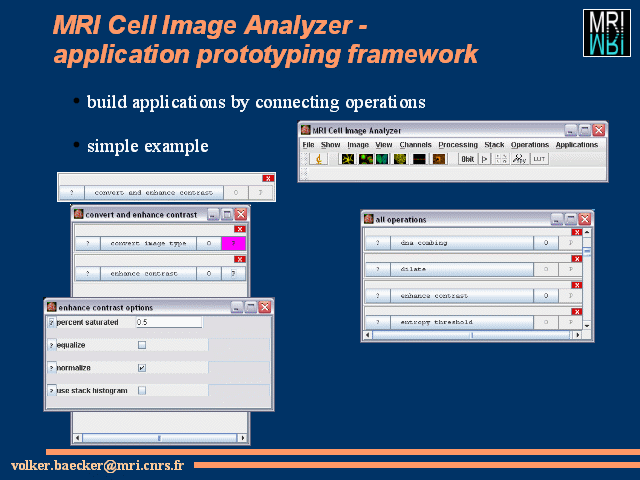
Task: Click the four-quadrant grid toolbar icon
Action: [501, 159]
